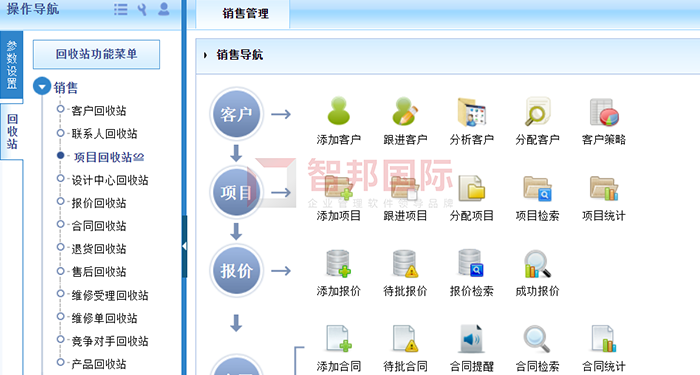Collapse the 销售 tree node
Screen dimensions: 700x375
click(x=42, y=87)
